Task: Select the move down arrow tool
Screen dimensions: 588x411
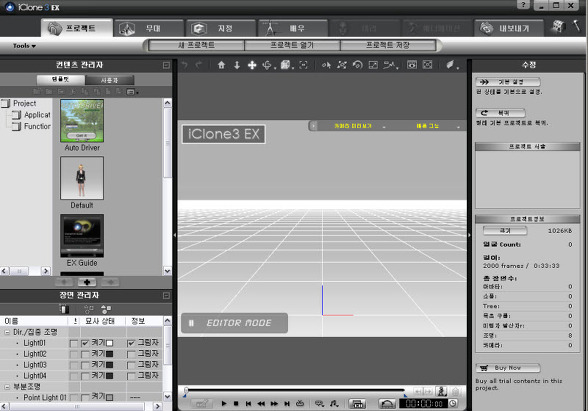Action: pyautogui.click(x=237, y=65)
